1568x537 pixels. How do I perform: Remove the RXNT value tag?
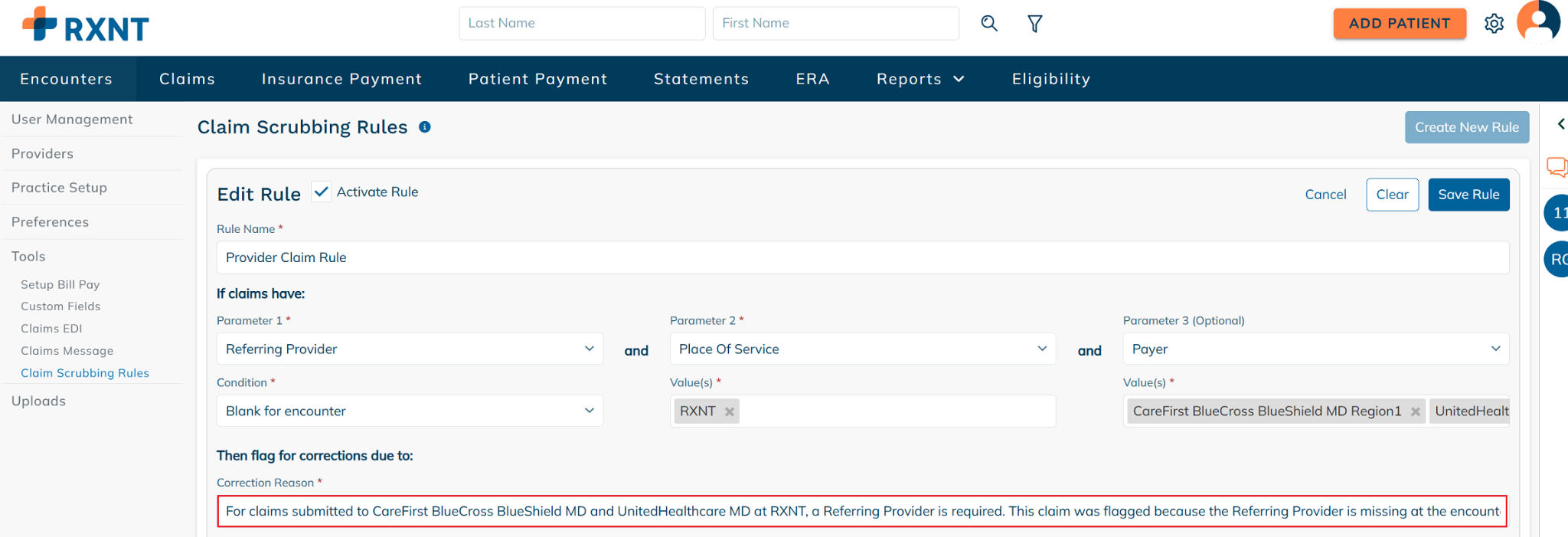coord(730,411)
